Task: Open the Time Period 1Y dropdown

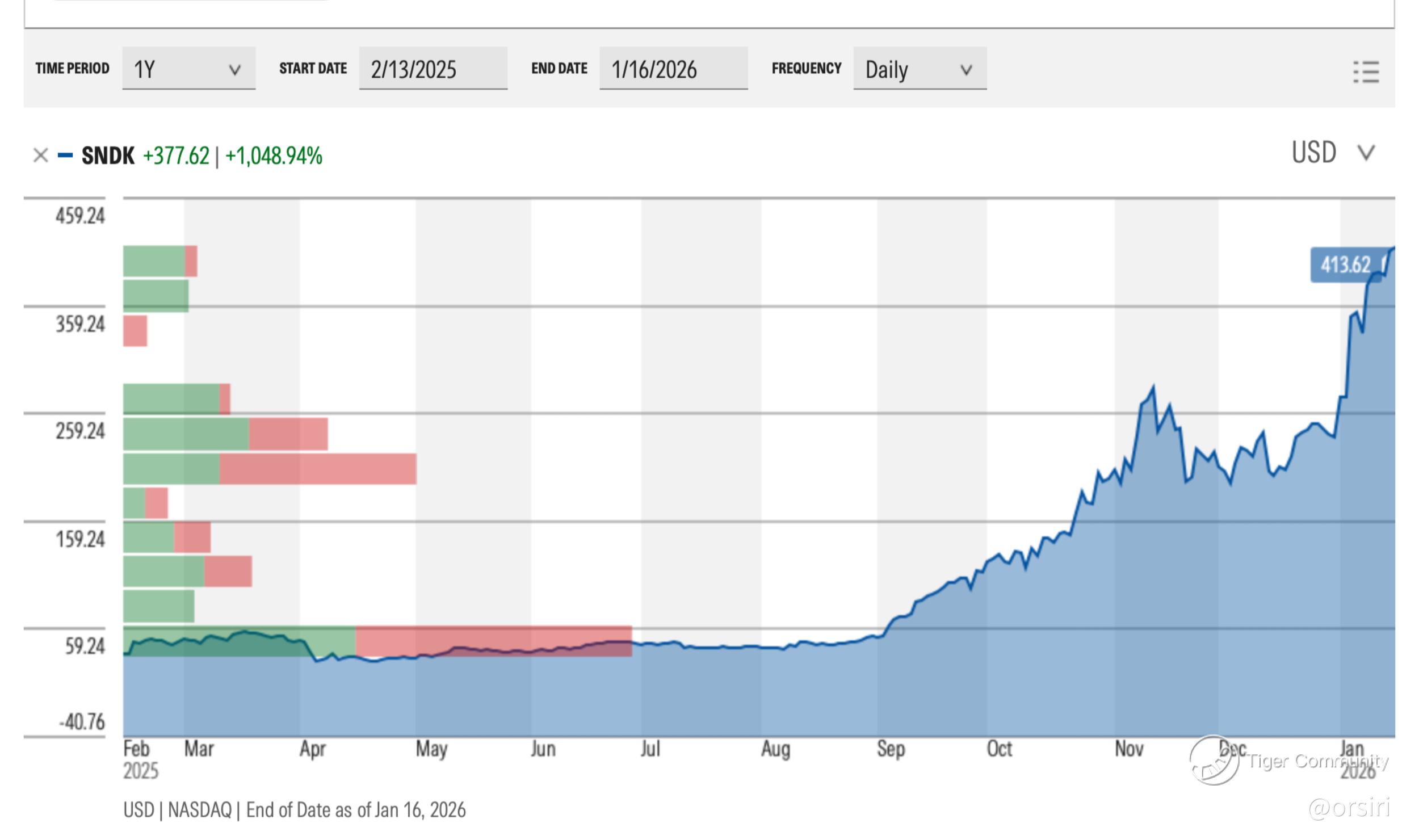Action: point(188,69)
